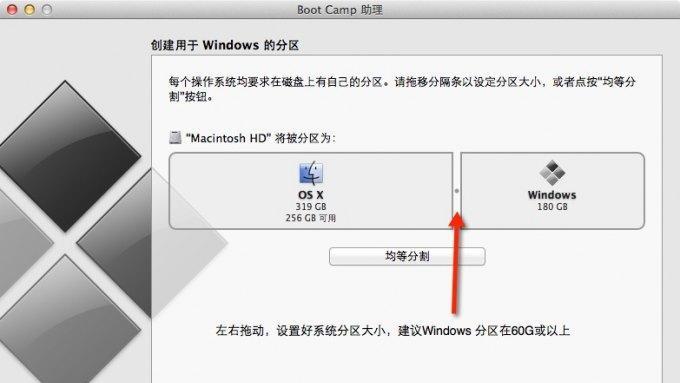
Task: Click the Windows diamond logo in the partition
Action: [x=552, y=172]
